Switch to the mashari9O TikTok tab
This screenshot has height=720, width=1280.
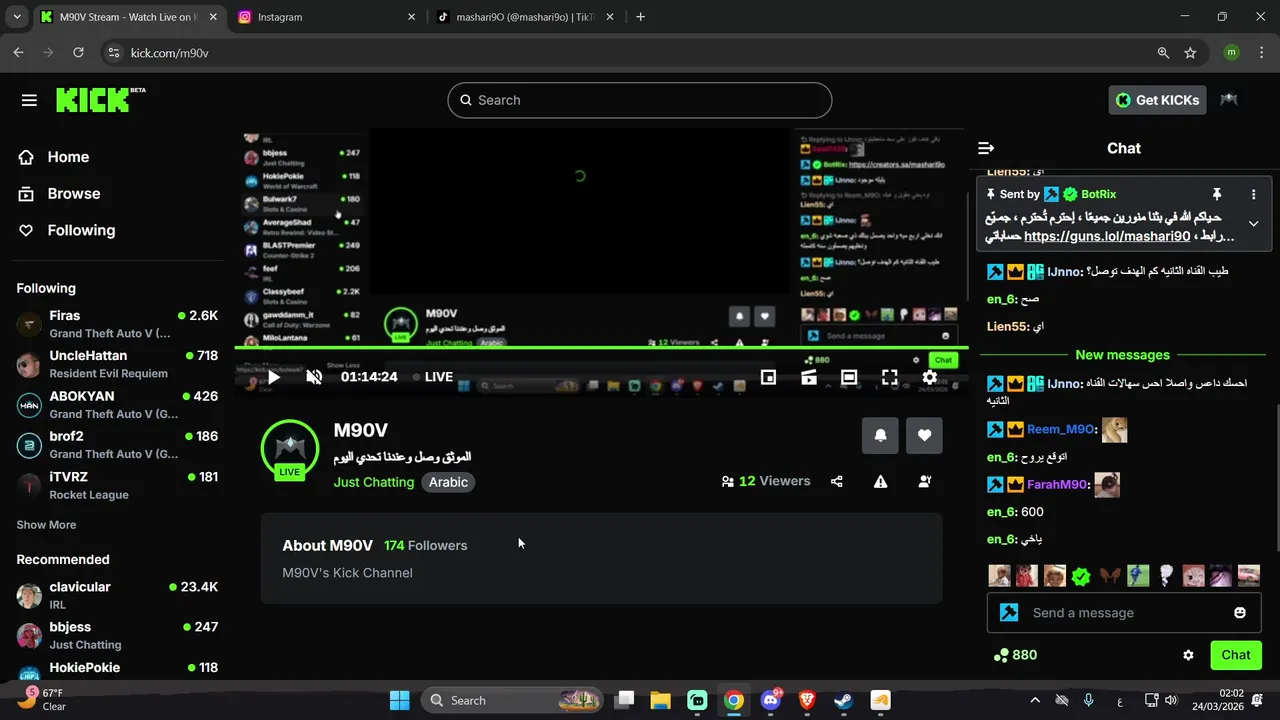(524, 17)
